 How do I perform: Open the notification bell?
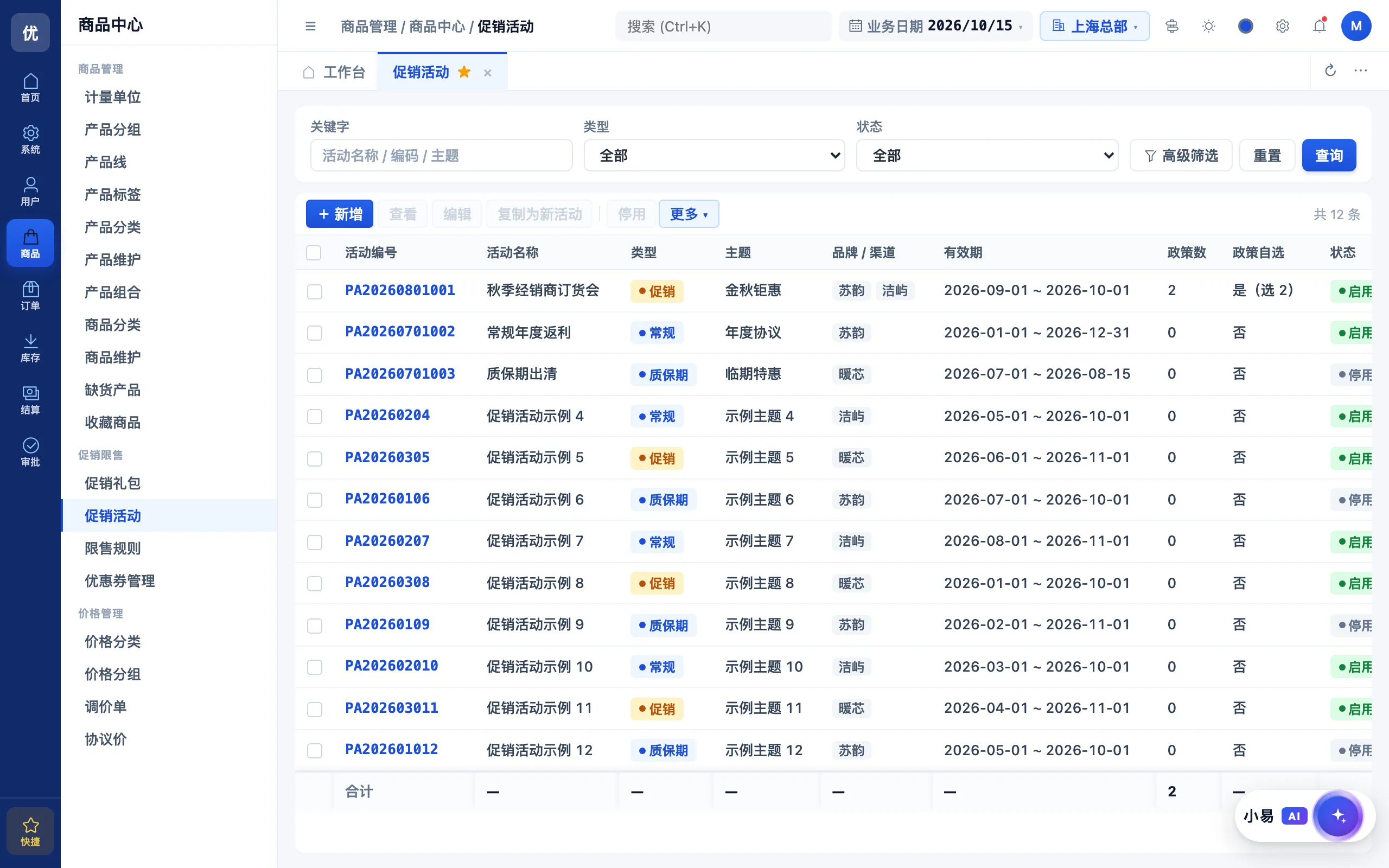[x=1320, y=27]
